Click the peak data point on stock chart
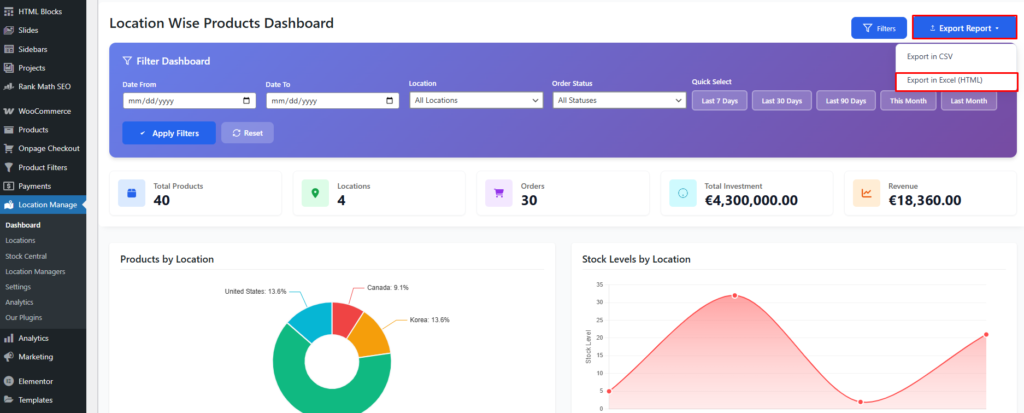 735,295
